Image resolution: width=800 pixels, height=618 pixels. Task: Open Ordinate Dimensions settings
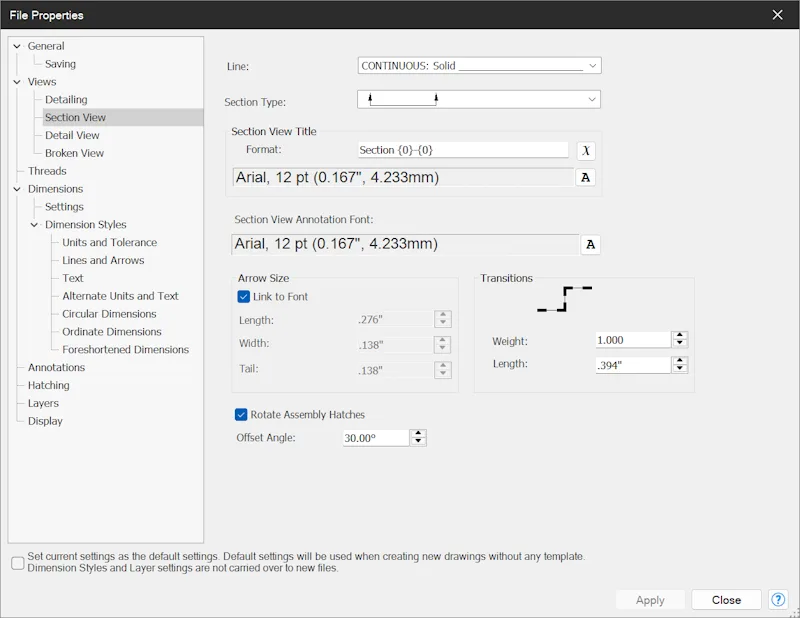(112, 332)
